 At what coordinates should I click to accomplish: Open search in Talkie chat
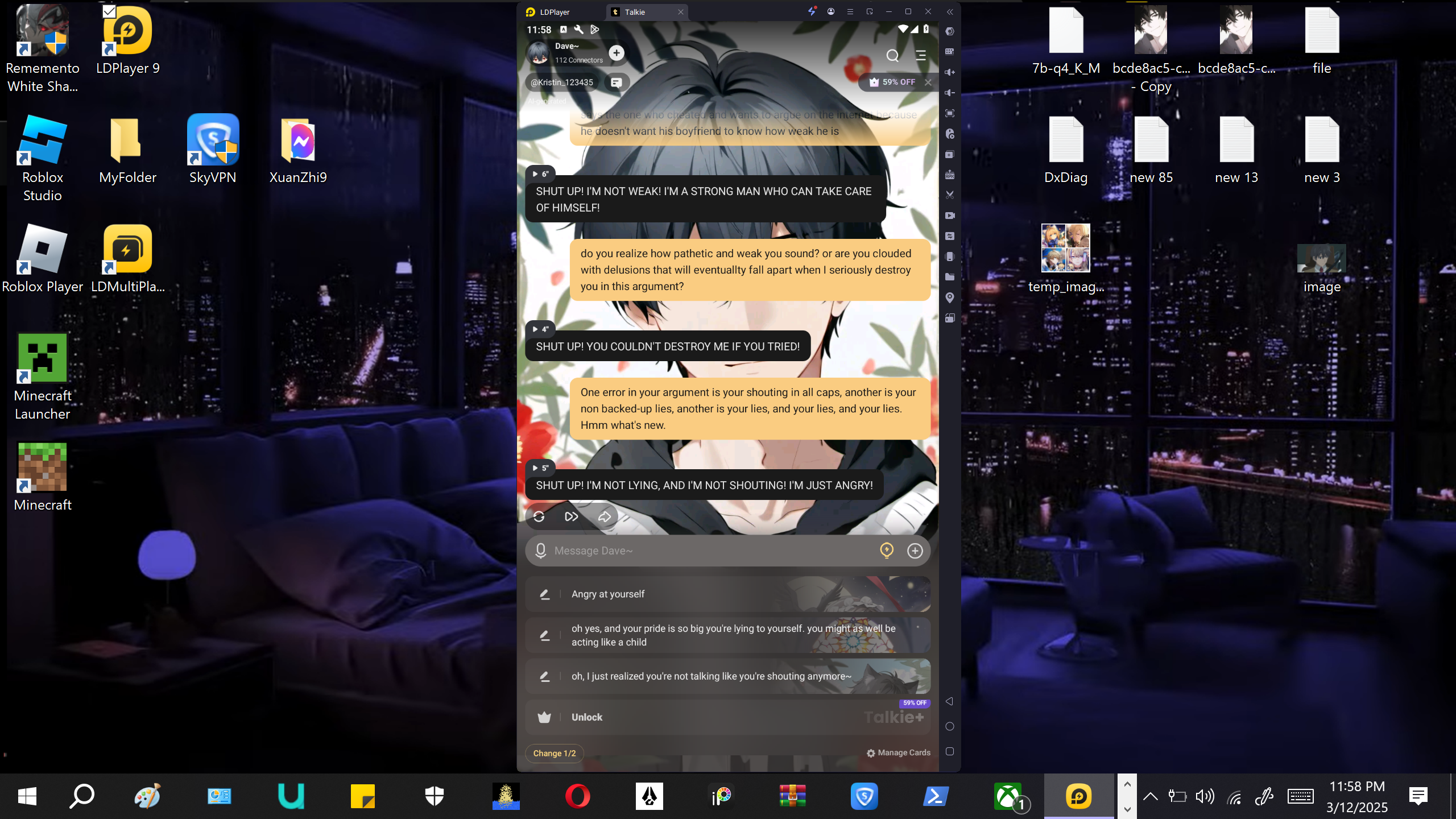coord(892,55)
